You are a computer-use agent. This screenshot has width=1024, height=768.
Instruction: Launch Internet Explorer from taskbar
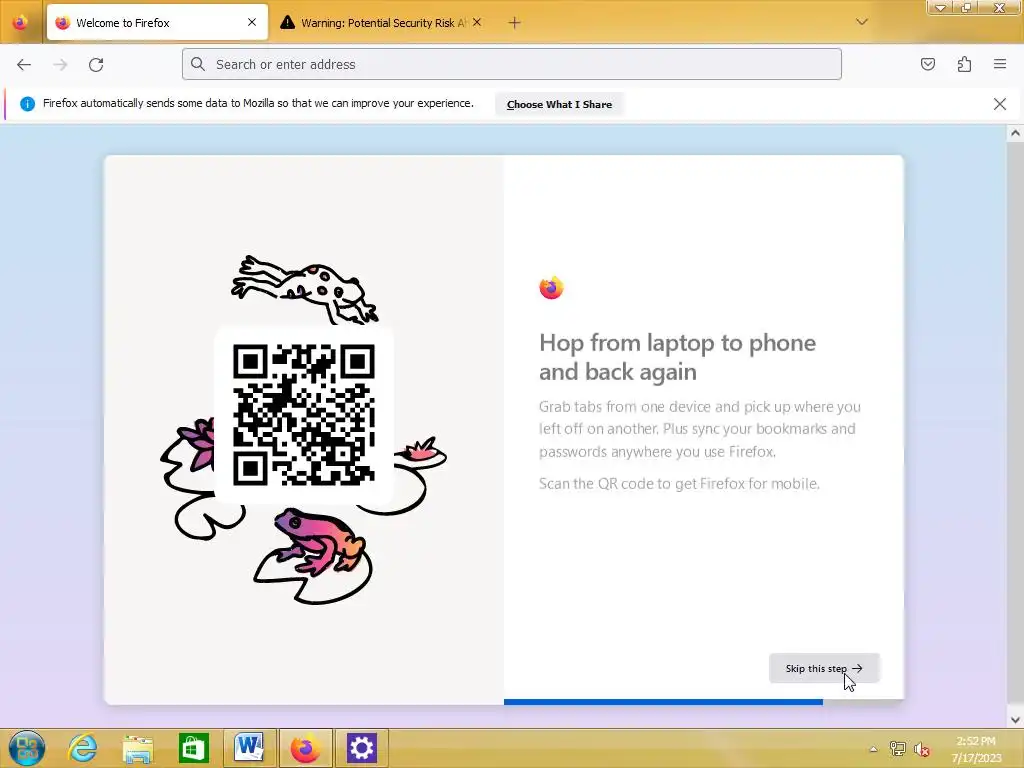pyautogui.click(x=82, y=748)
